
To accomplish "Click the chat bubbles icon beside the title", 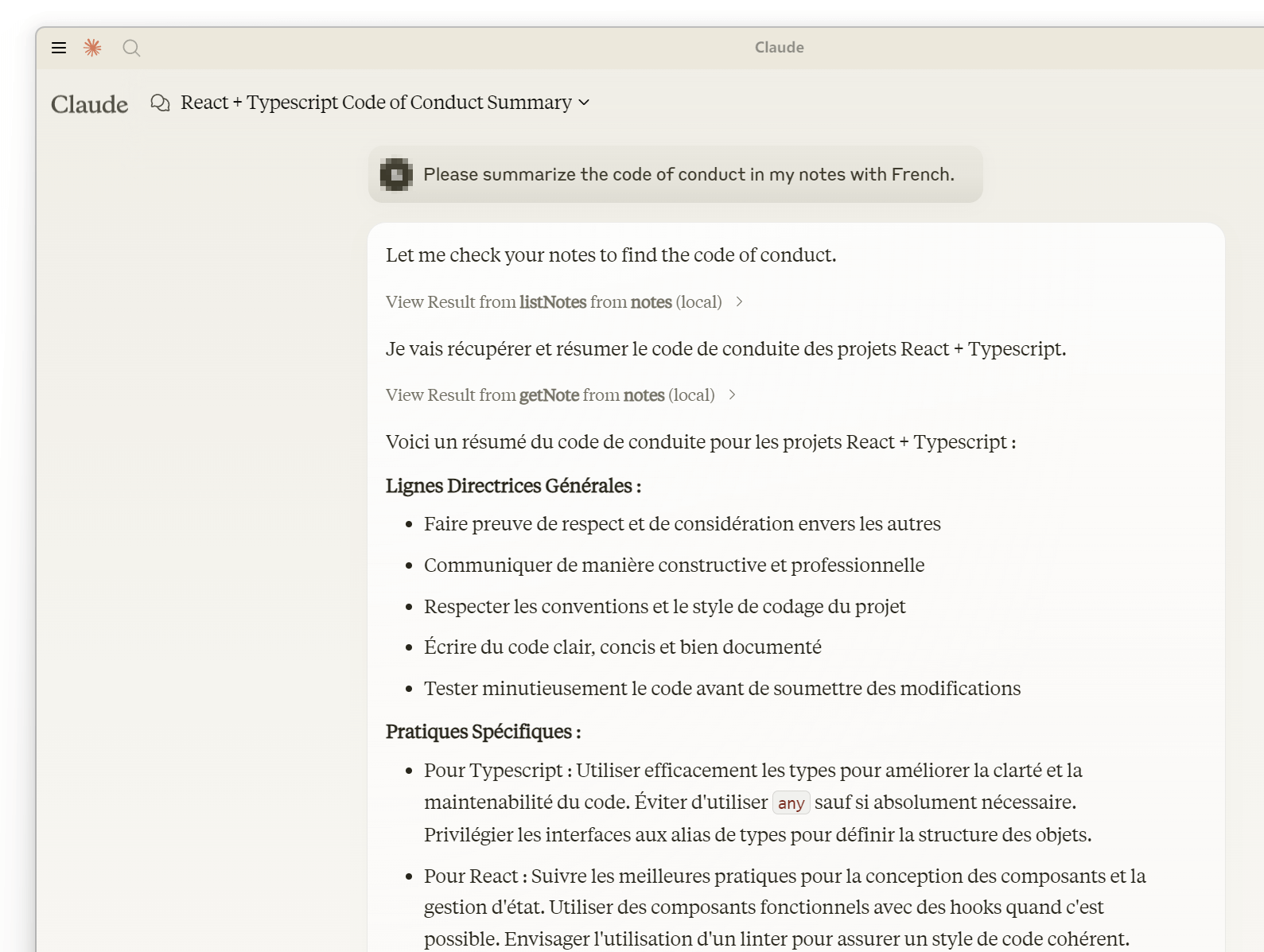I will point(160,103).
